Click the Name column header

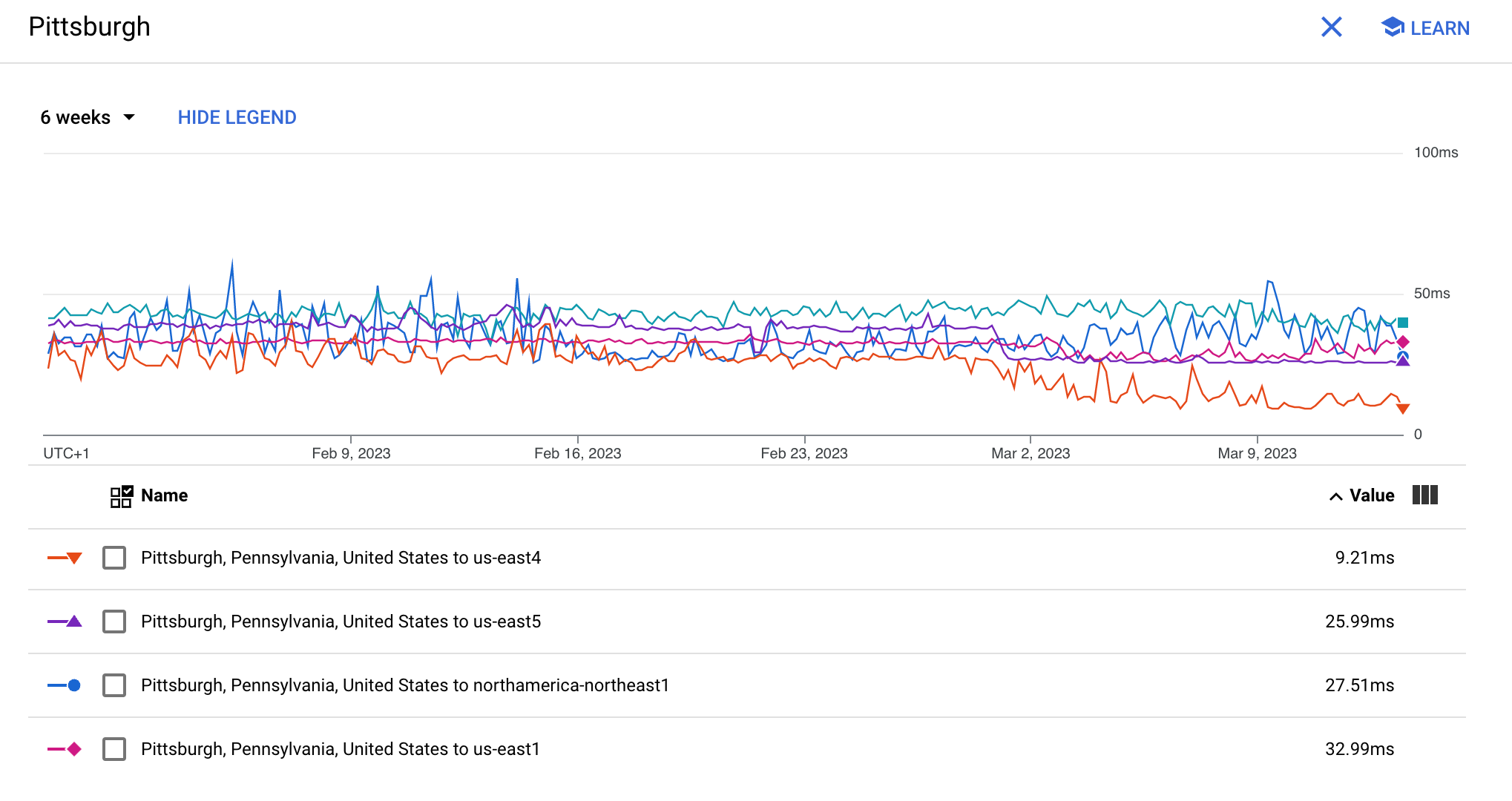164,495
